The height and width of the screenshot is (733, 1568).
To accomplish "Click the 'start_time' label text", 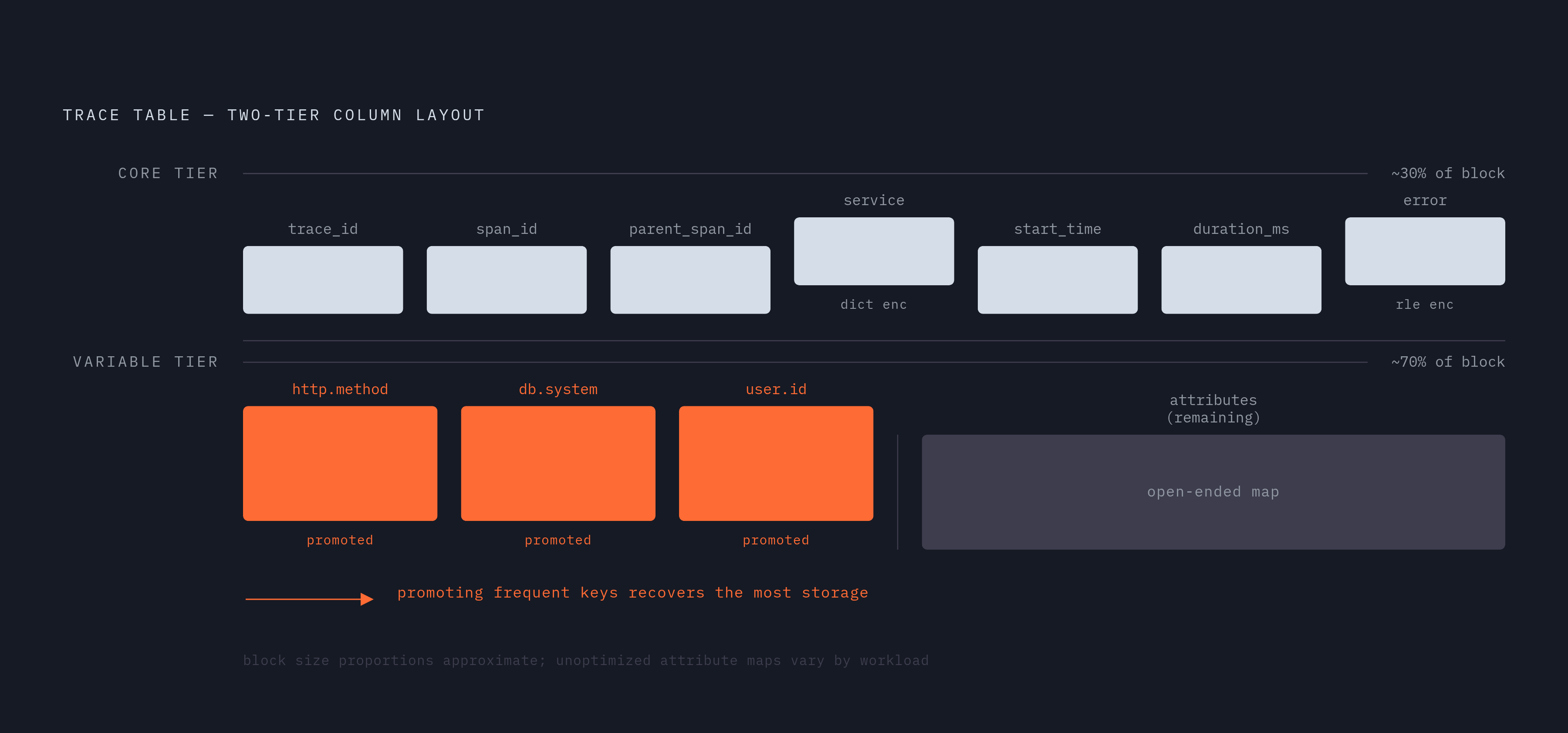I will (1057, 229).
